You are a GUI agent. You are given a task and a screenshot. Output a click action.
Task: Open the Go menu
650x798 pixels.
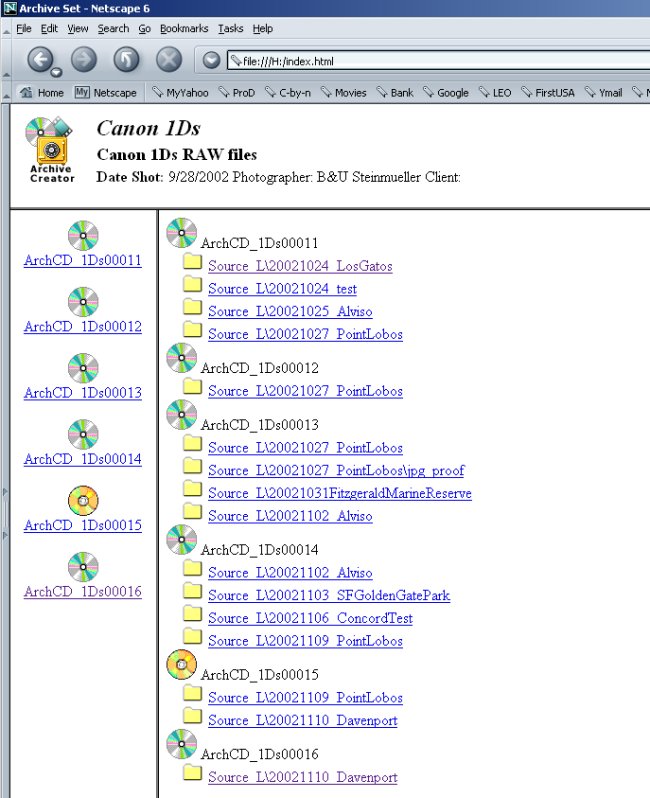pyautogui.click(x=145, y=29)
